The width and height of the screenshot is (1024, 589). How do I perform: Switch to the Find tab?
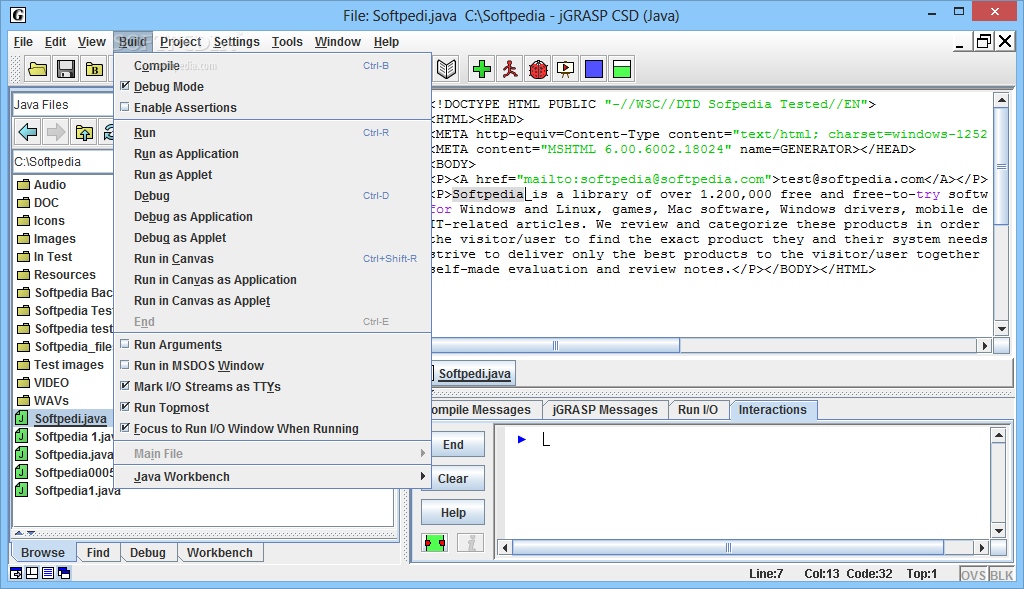coord(98,552)
